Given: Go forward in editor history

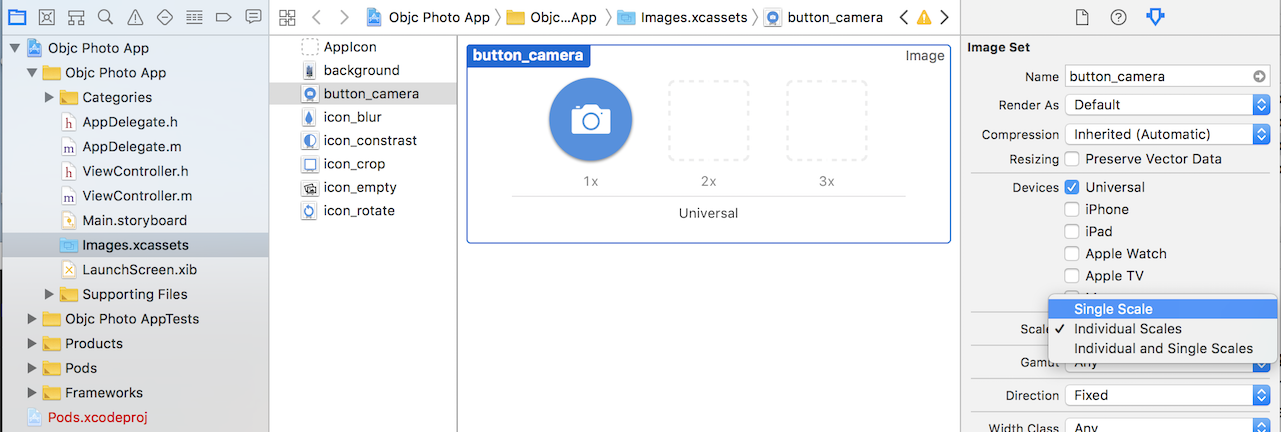Looking at the screenshot, I should [x=344, y=17].
